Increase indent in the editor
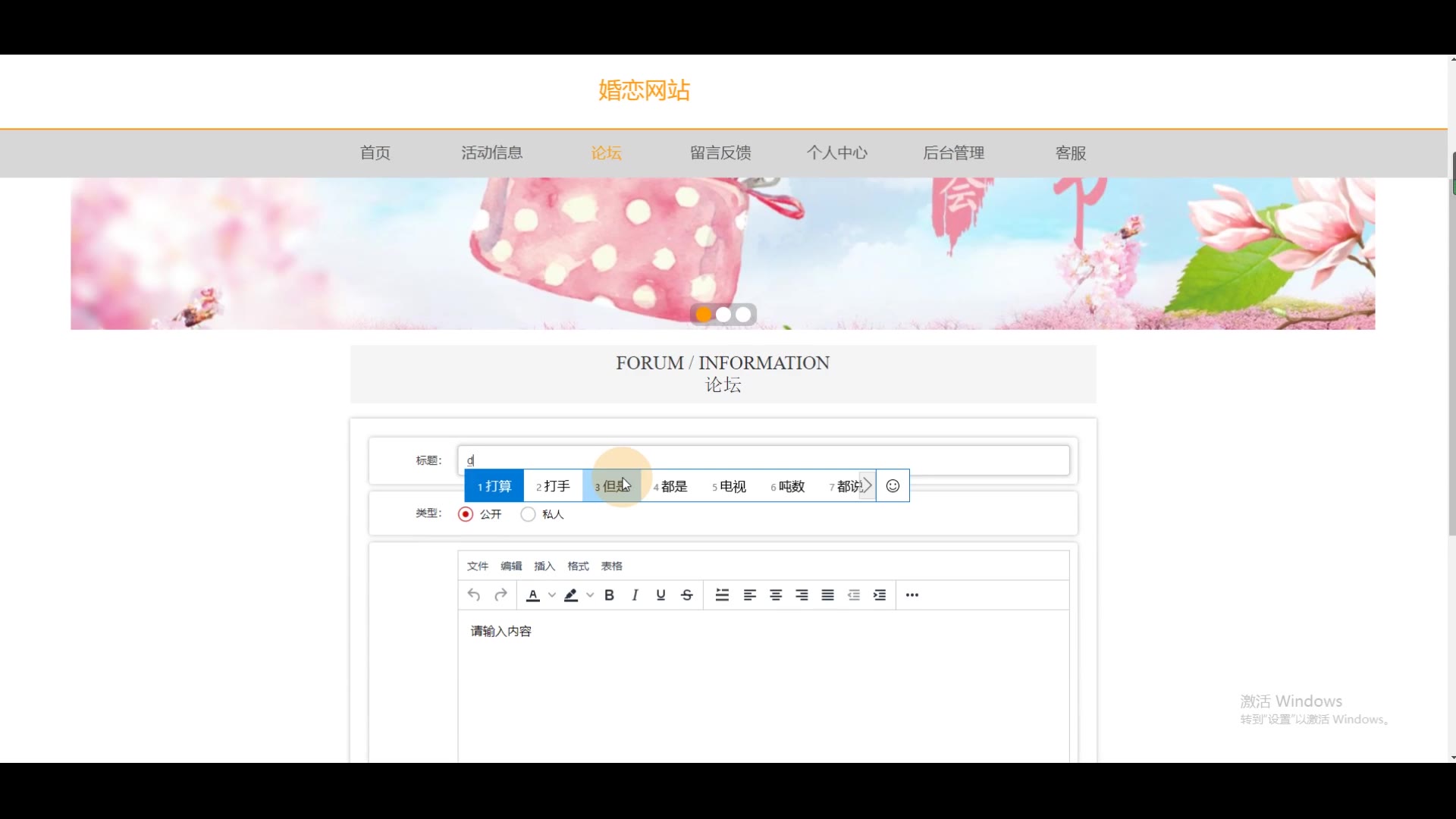Screen dimensions: 1456x819 click(880, 595)
